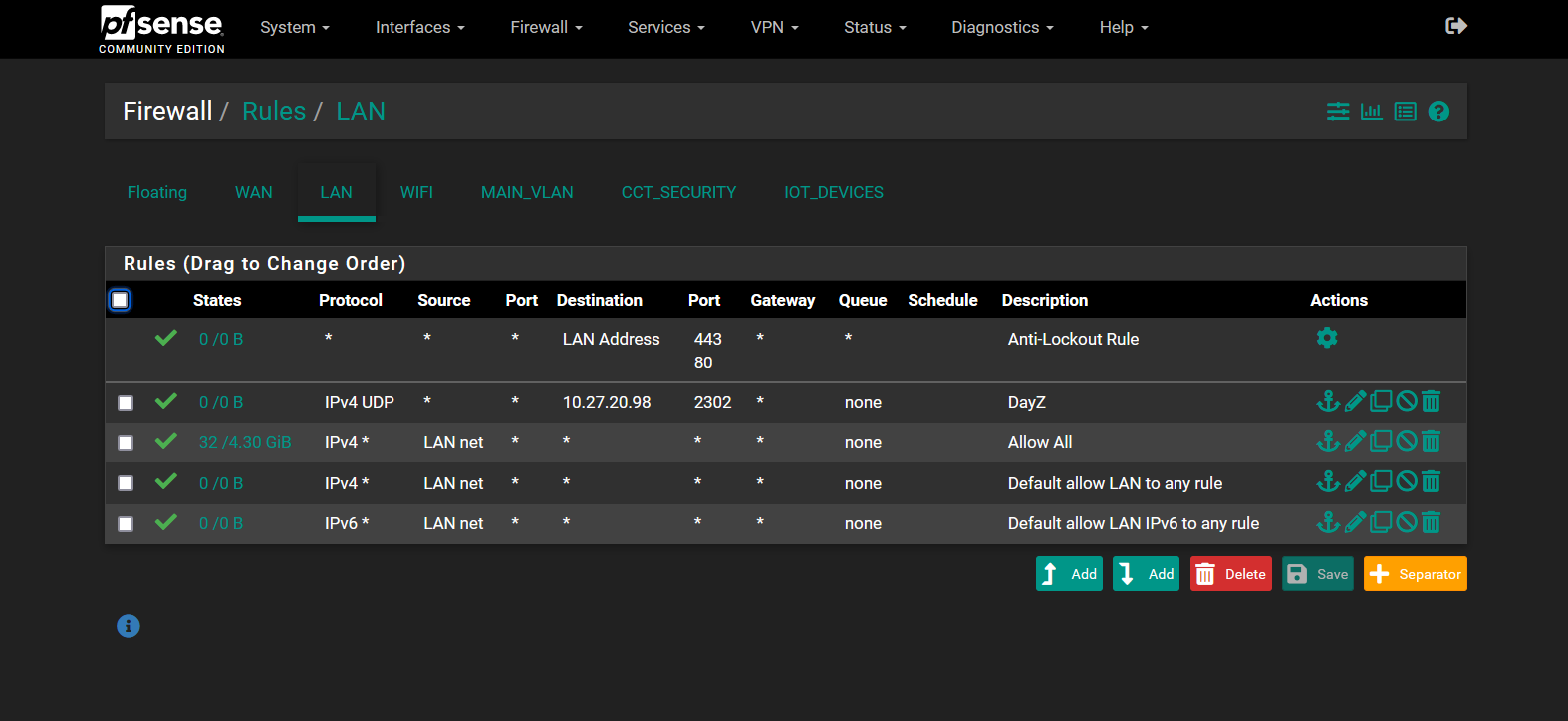Image resolution: width=1568 pixels, height=721 pixels.
Task: Click the anchor icon for Allow All rule
Action: pos(1328,441)
